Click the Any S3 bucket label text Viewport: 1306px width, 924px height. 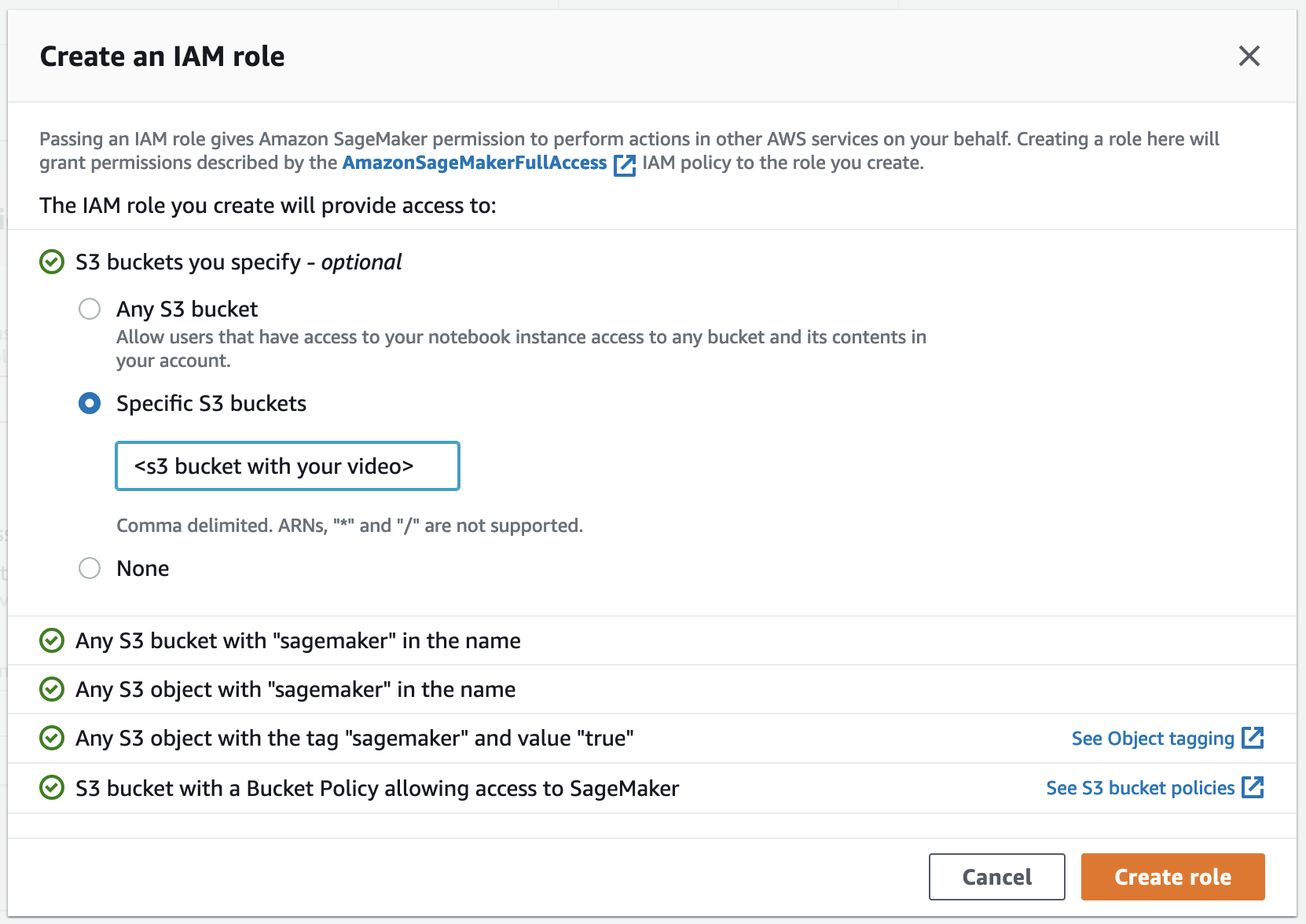(x=187, y=309)
